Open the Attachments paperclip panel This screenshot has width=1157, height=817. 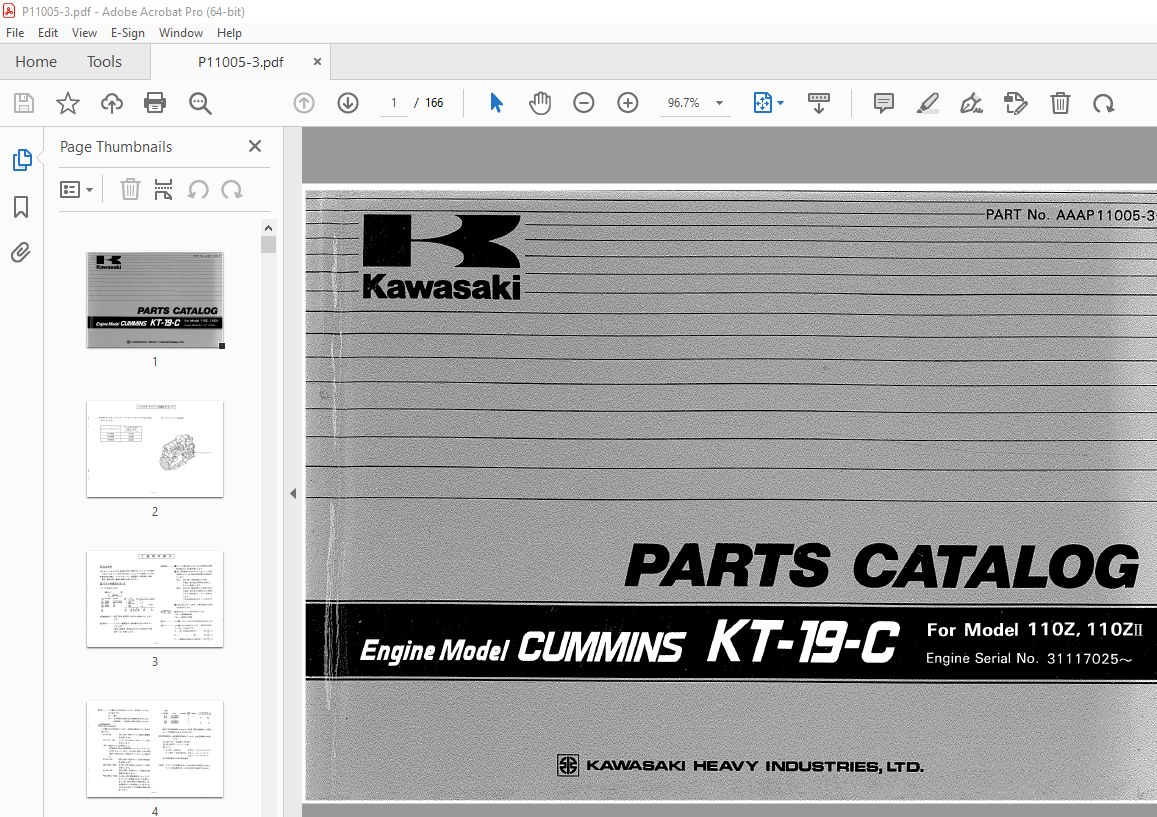point(21,253)
